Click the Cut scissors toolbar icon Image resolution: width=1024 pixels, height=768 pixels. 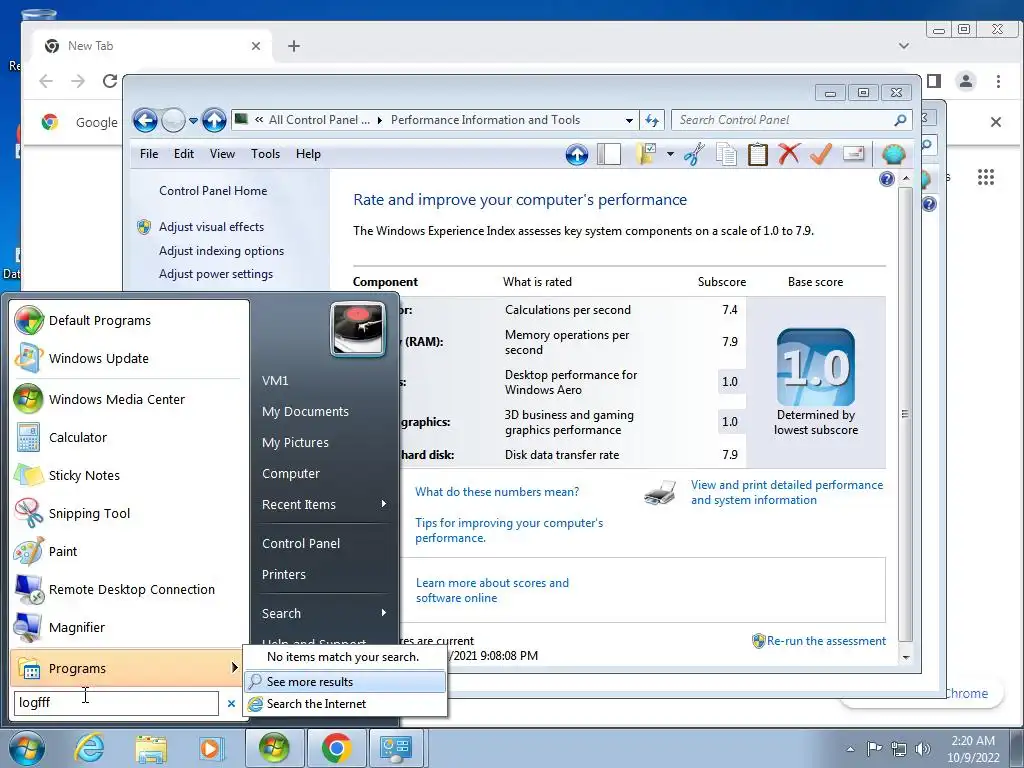(694, 154)
